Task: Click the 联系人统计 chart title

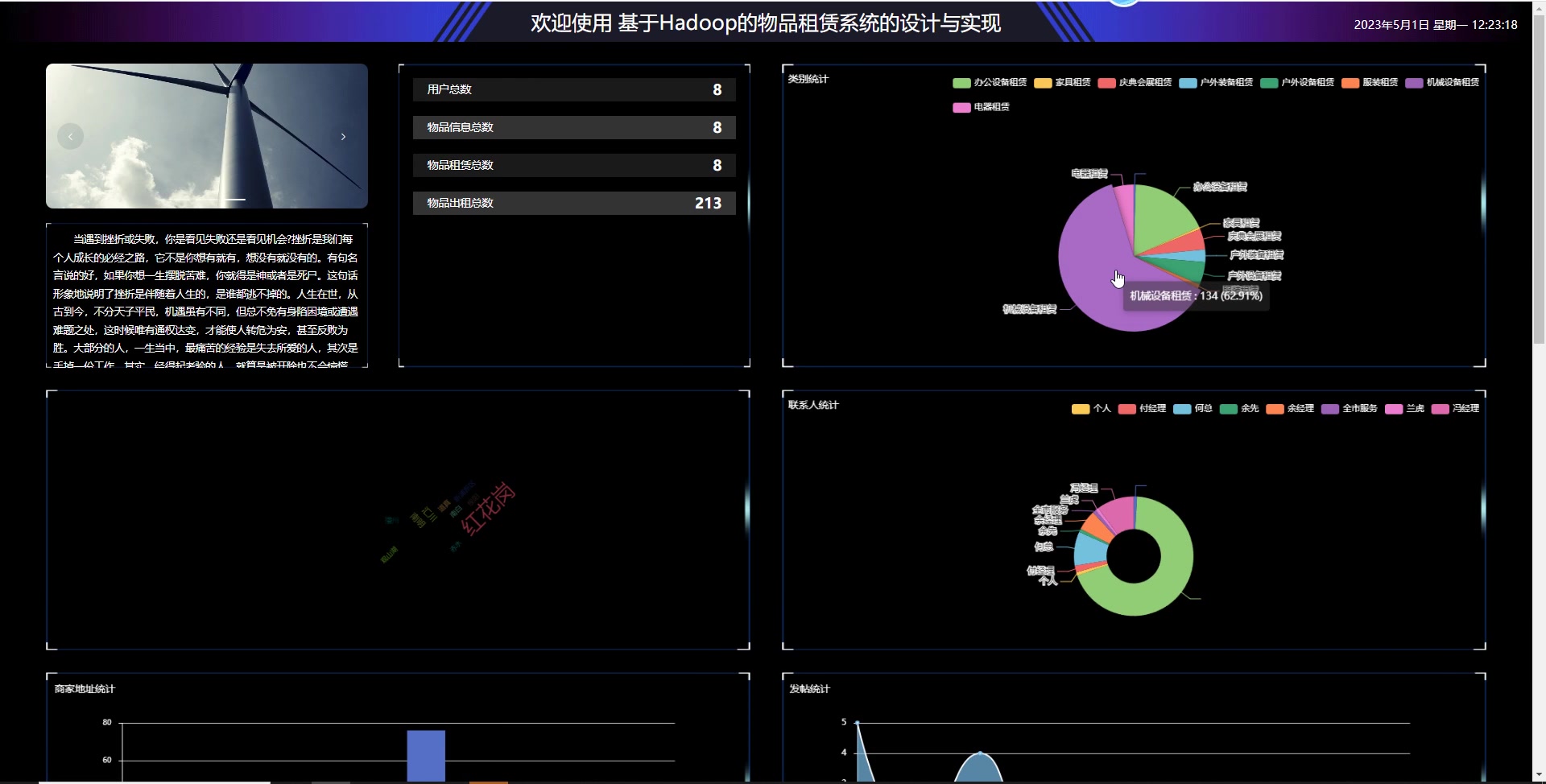Action: click(x=813, y=405)
